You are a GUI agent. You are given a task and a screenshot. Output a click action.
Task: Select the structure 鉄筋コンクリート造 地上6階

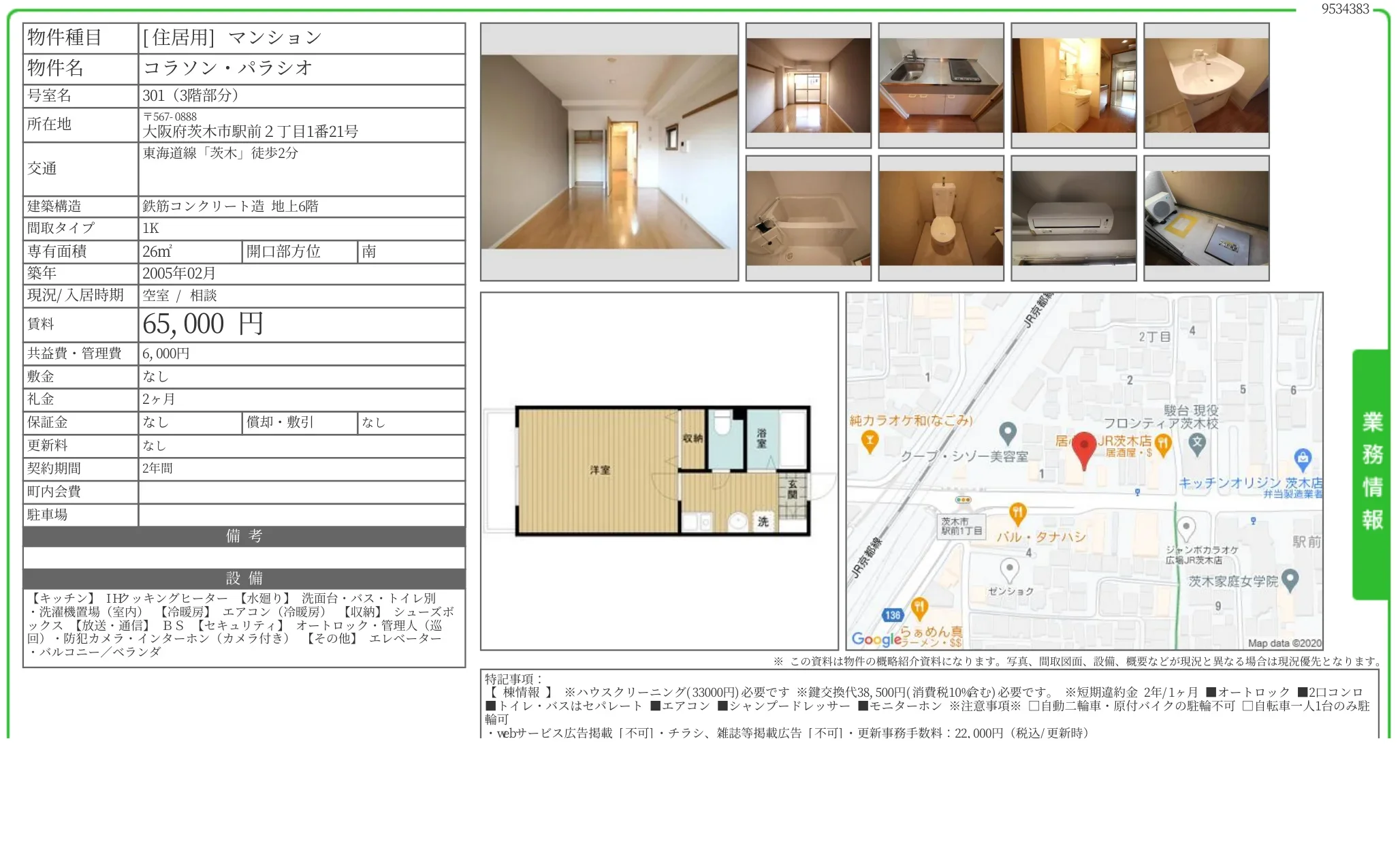coord(230,206)
